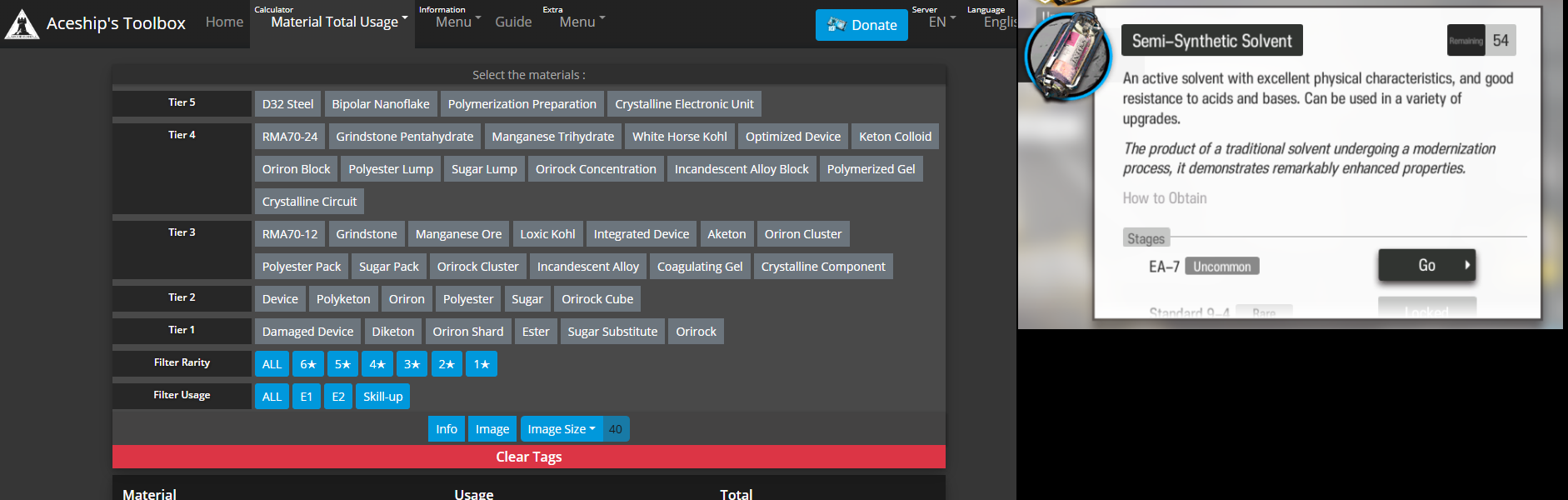The image size is (1568, 500).
Task: Select Orirock Cube material
Action: point(597,299)
